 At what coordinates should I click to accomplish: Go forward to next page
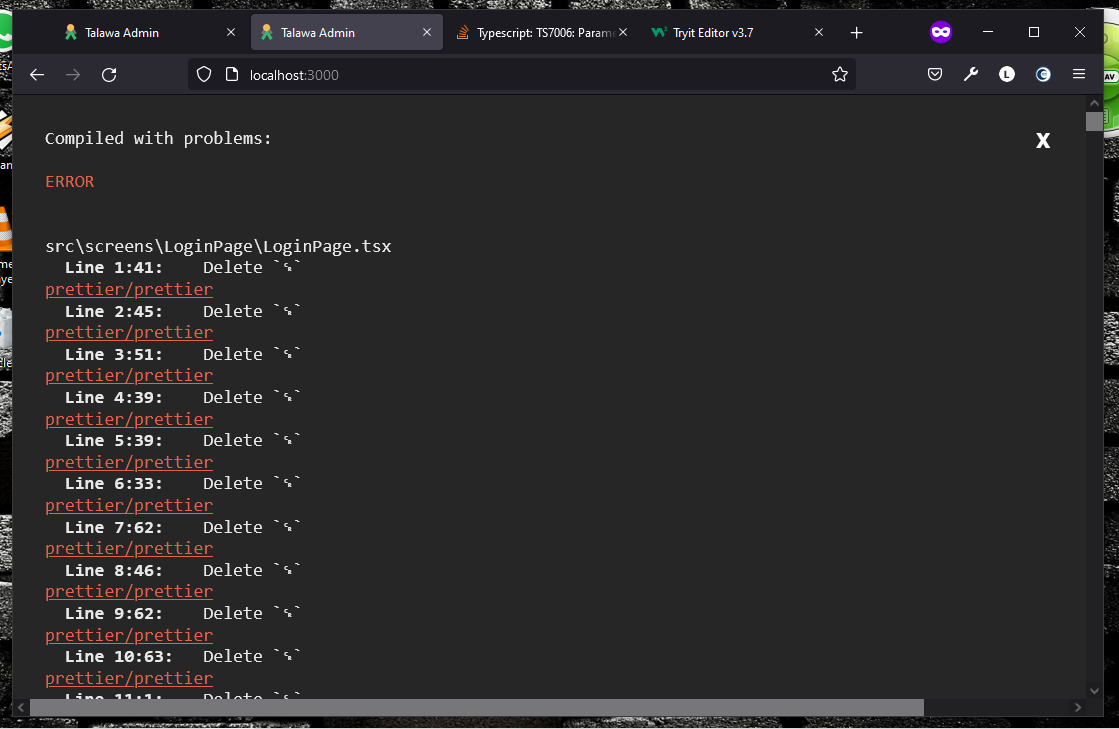coord(73,75)
